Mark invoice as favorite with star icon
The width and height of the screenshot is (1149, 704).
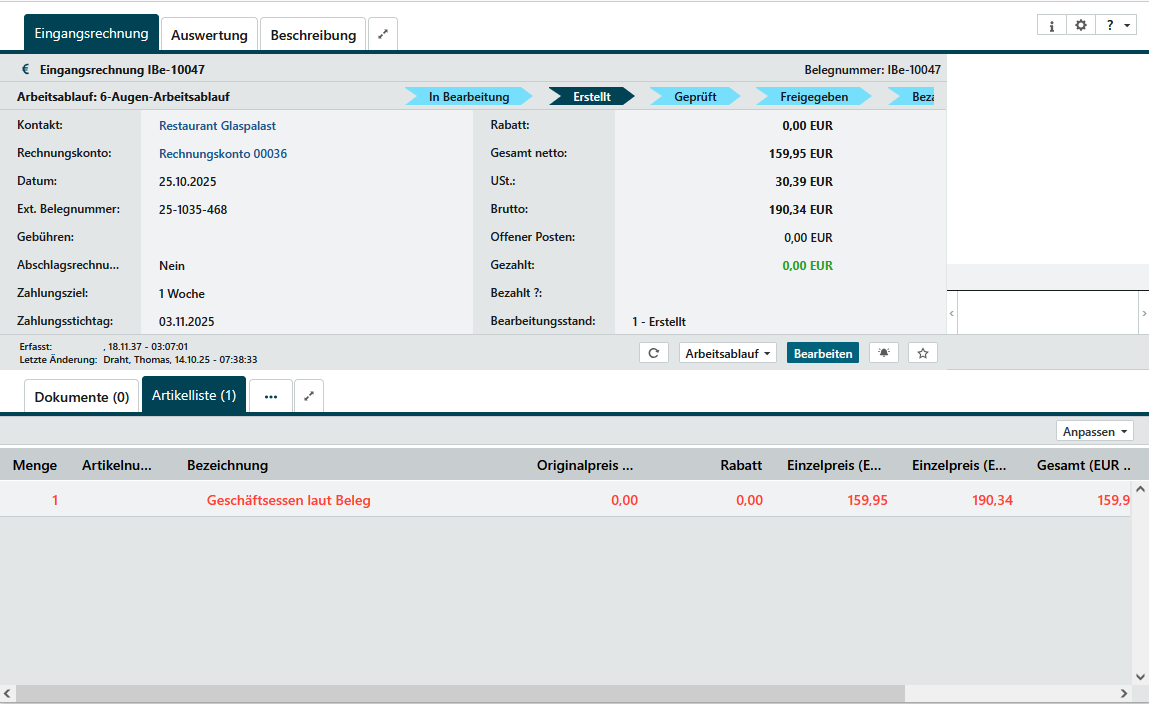point(923,353)
